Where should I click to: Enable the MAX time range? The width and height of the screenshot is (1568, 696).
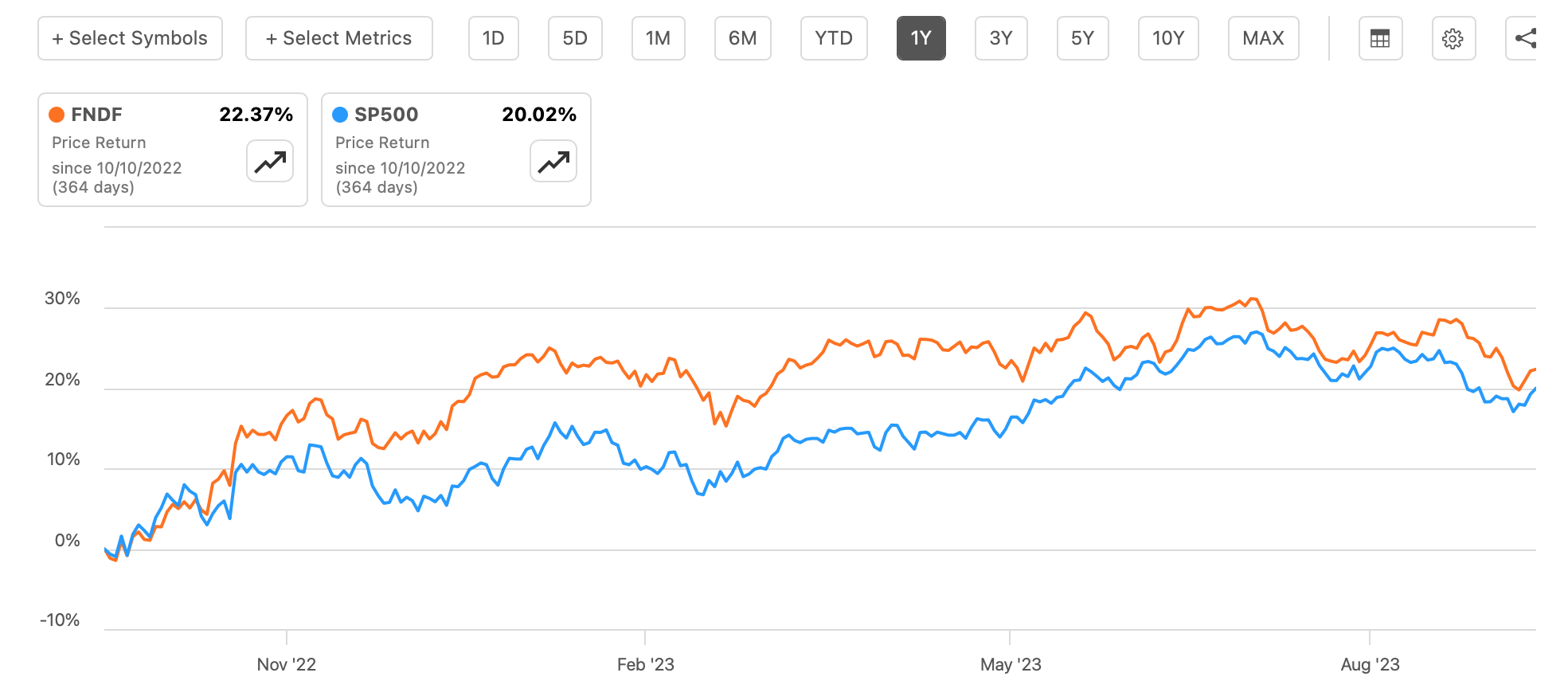1263,37
